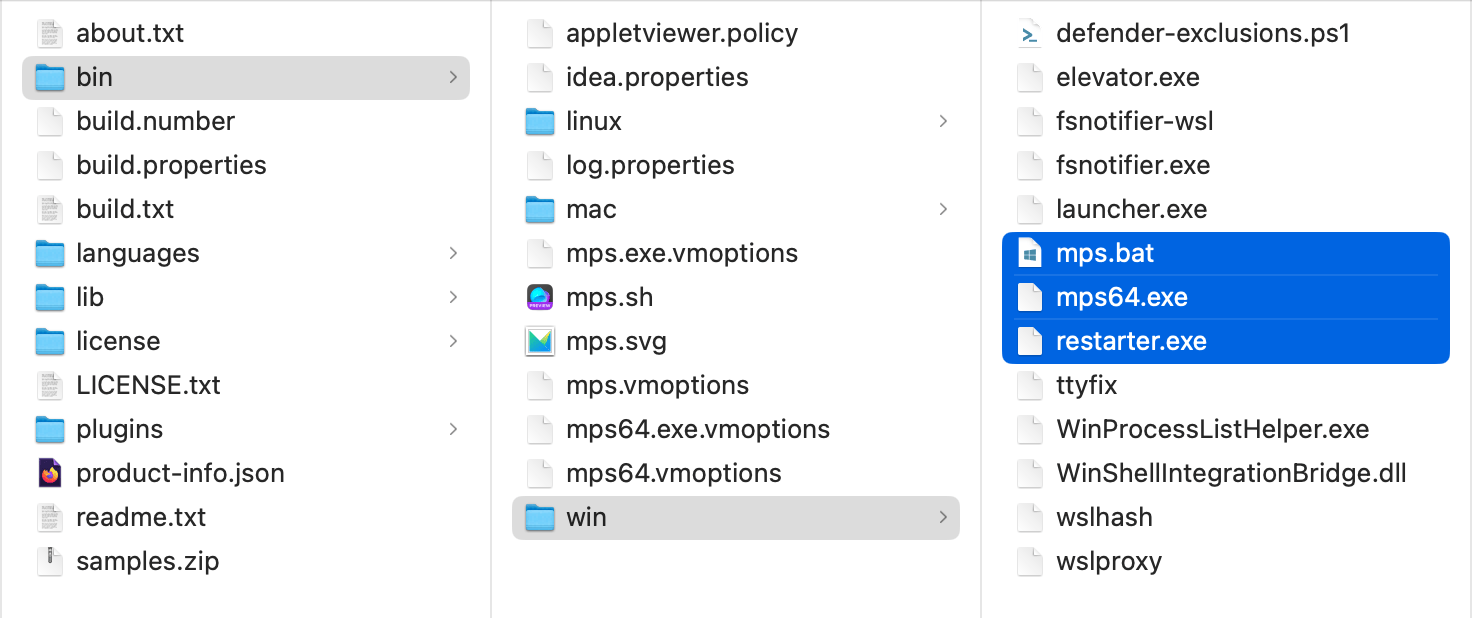Click the LICENSE.txt file name
This screenshot has height=618, width=1472.
pos(148,385)
